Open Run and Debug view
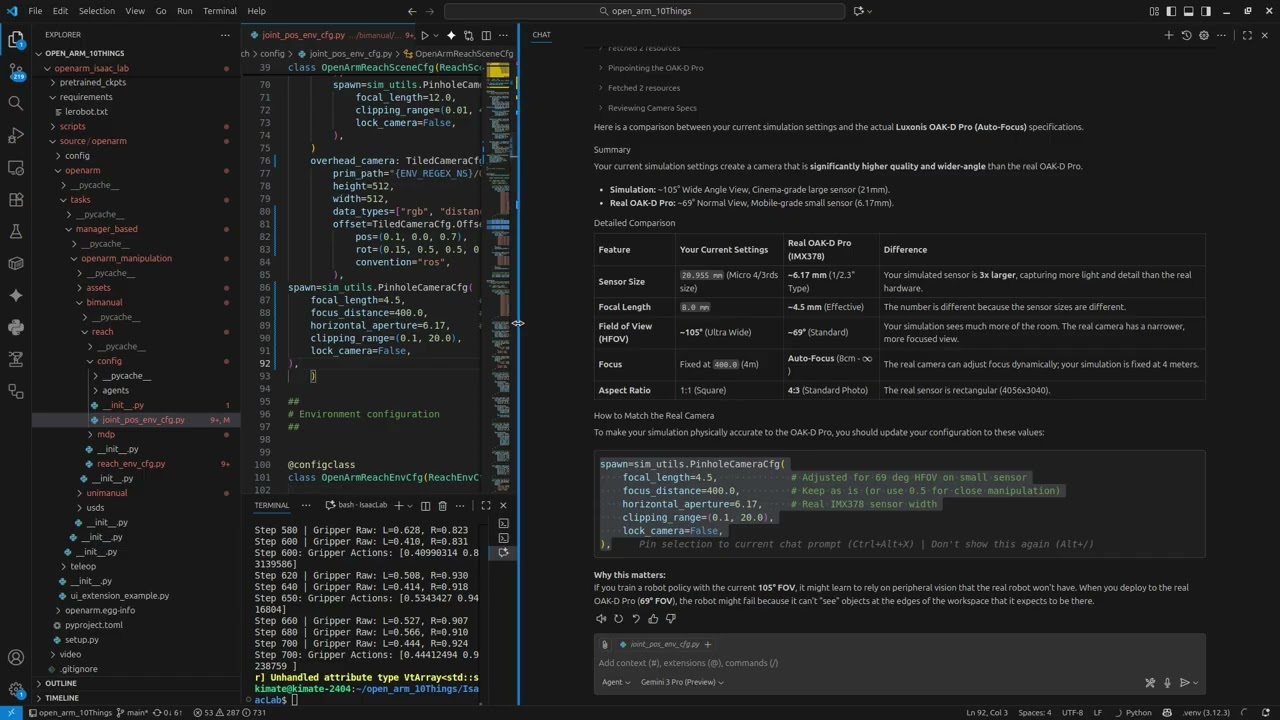This screenshot has width=1280, height=720. point(16,135)
